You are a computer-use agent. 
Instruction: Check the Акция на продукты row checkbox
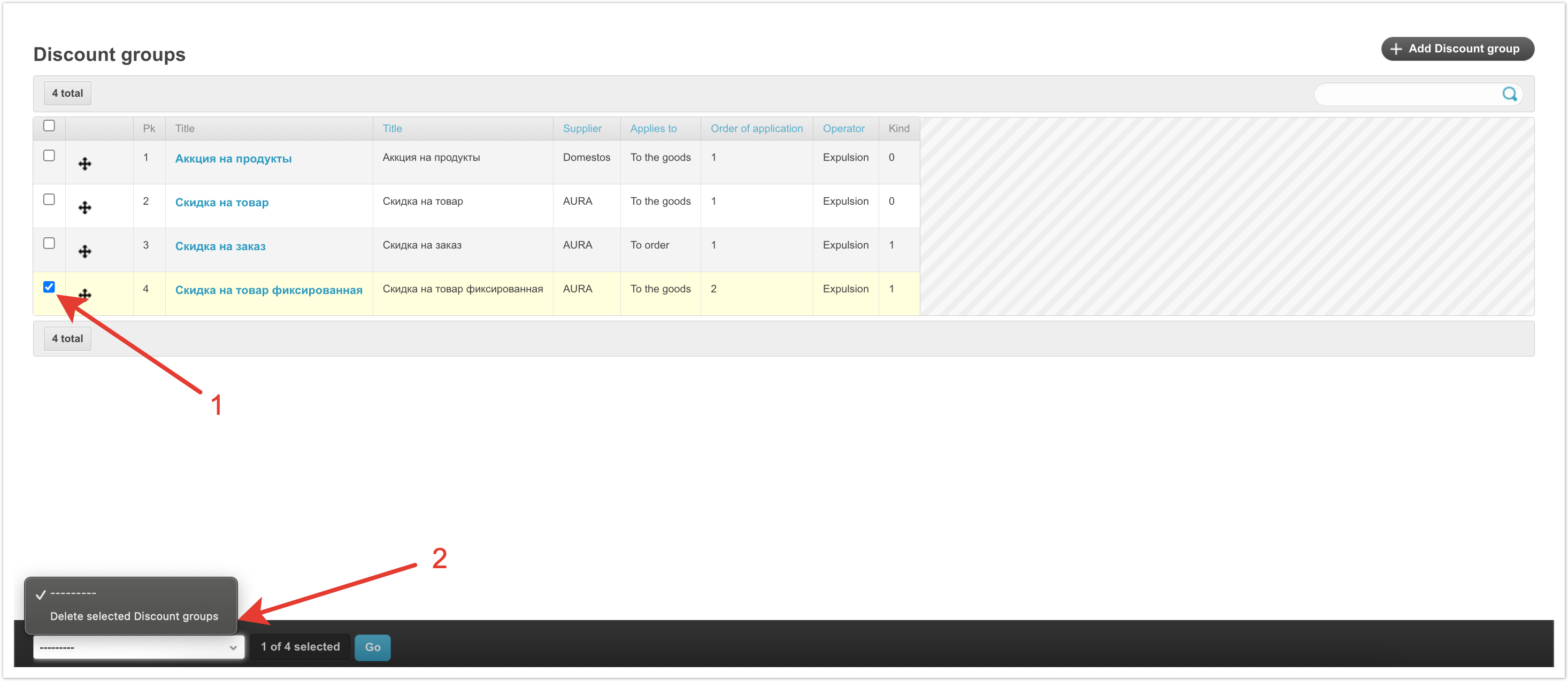point(49,156)
